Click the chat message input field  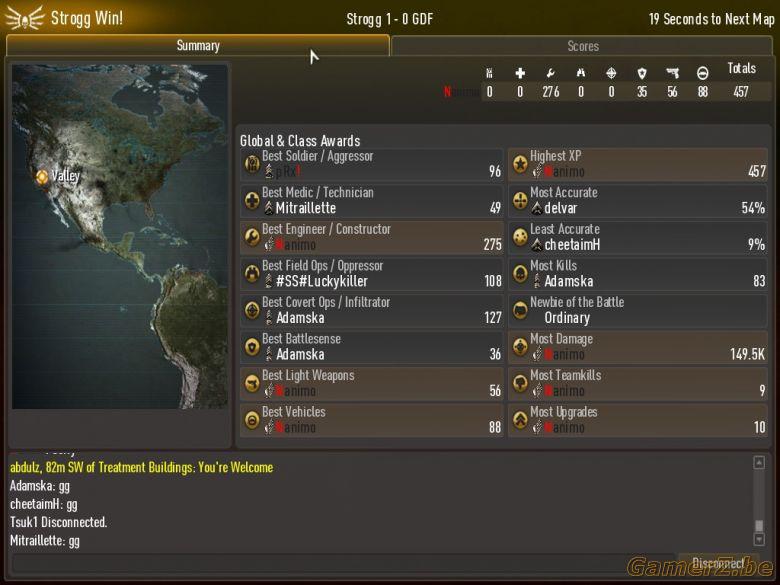[x=344, y=563]
